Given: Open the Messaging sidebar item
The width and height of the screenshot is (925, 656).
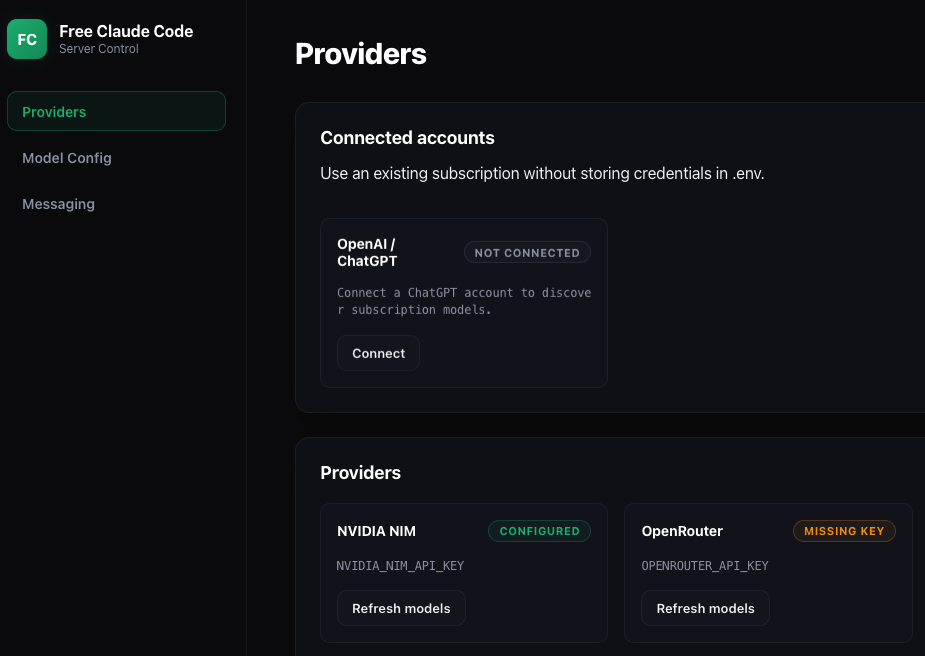Looking at the screenshot, I should 58,204.
